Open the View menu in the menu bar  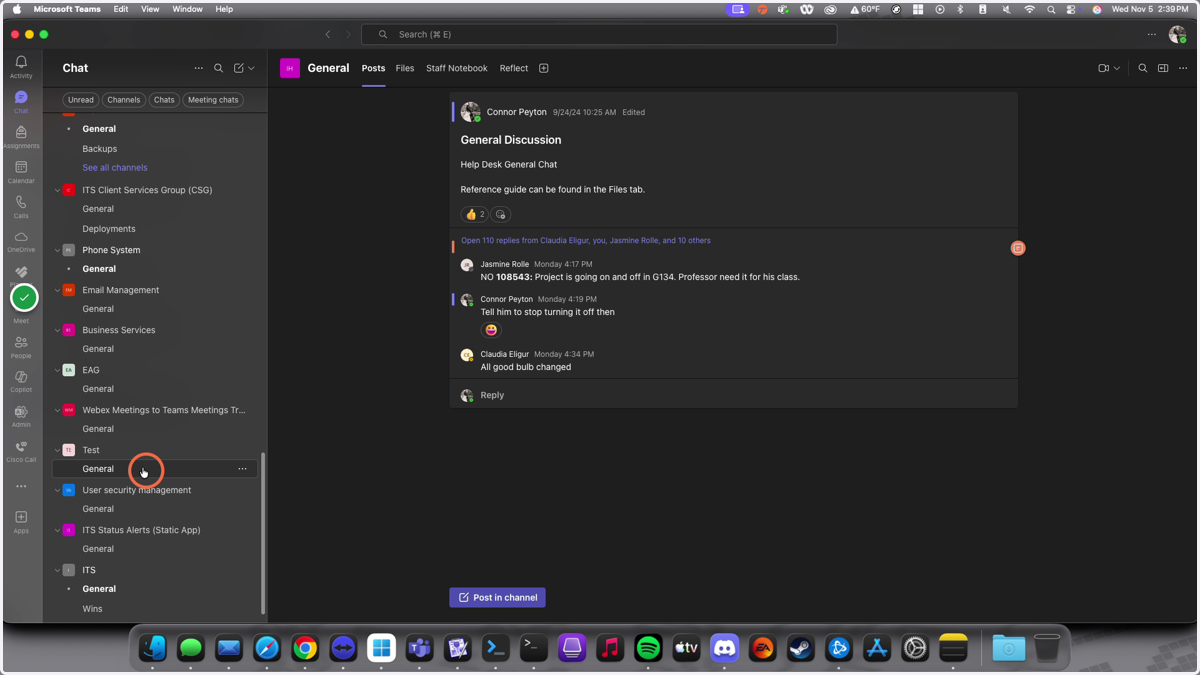(x=150, y=9)
